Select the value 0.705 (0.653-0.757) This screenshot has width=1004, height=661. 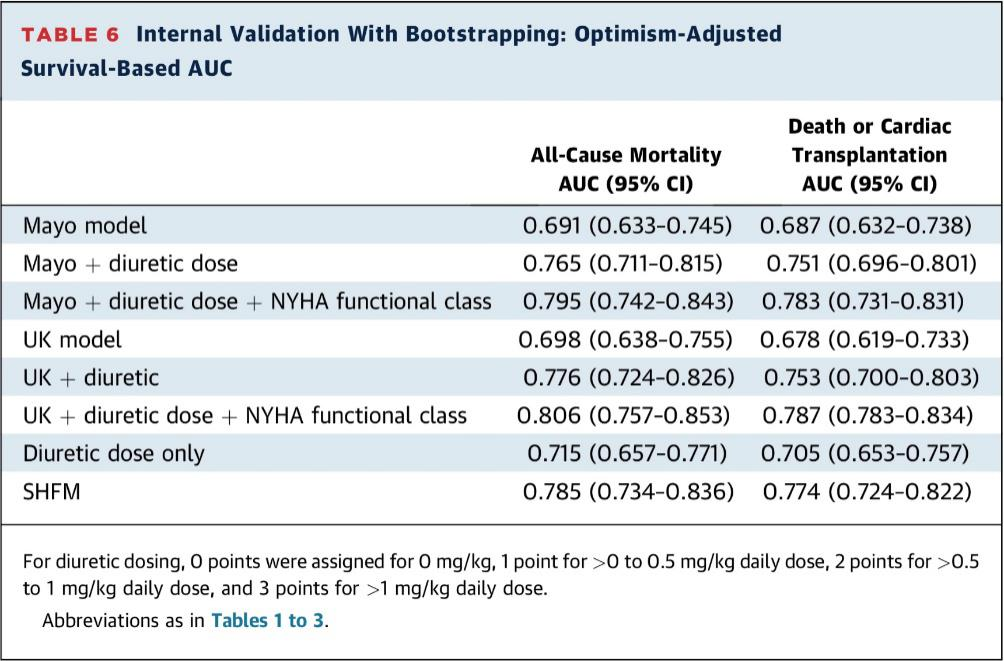864,453
